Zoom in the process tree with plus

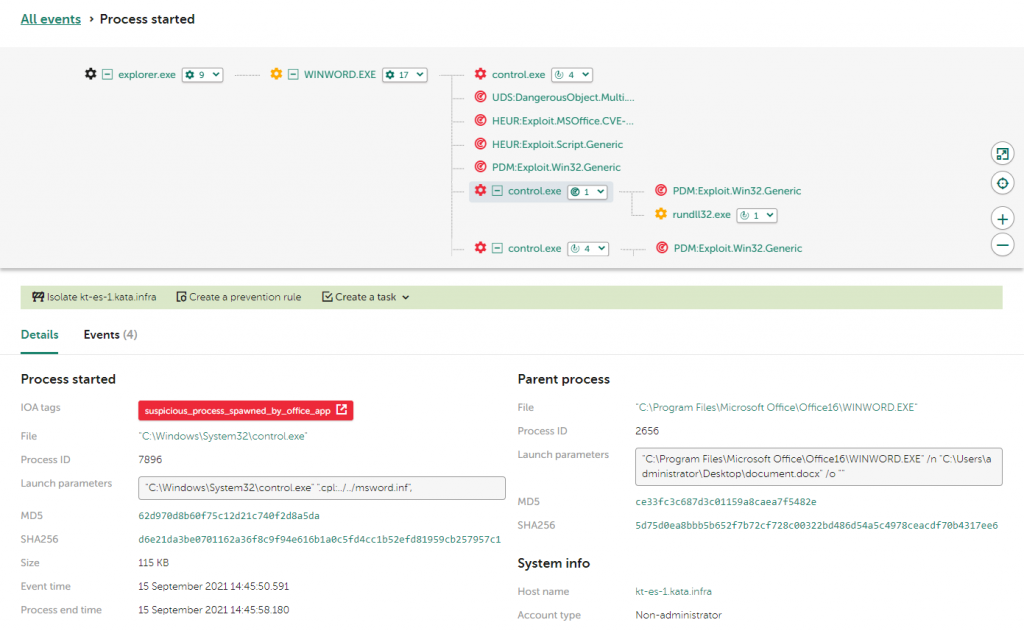1002,219
